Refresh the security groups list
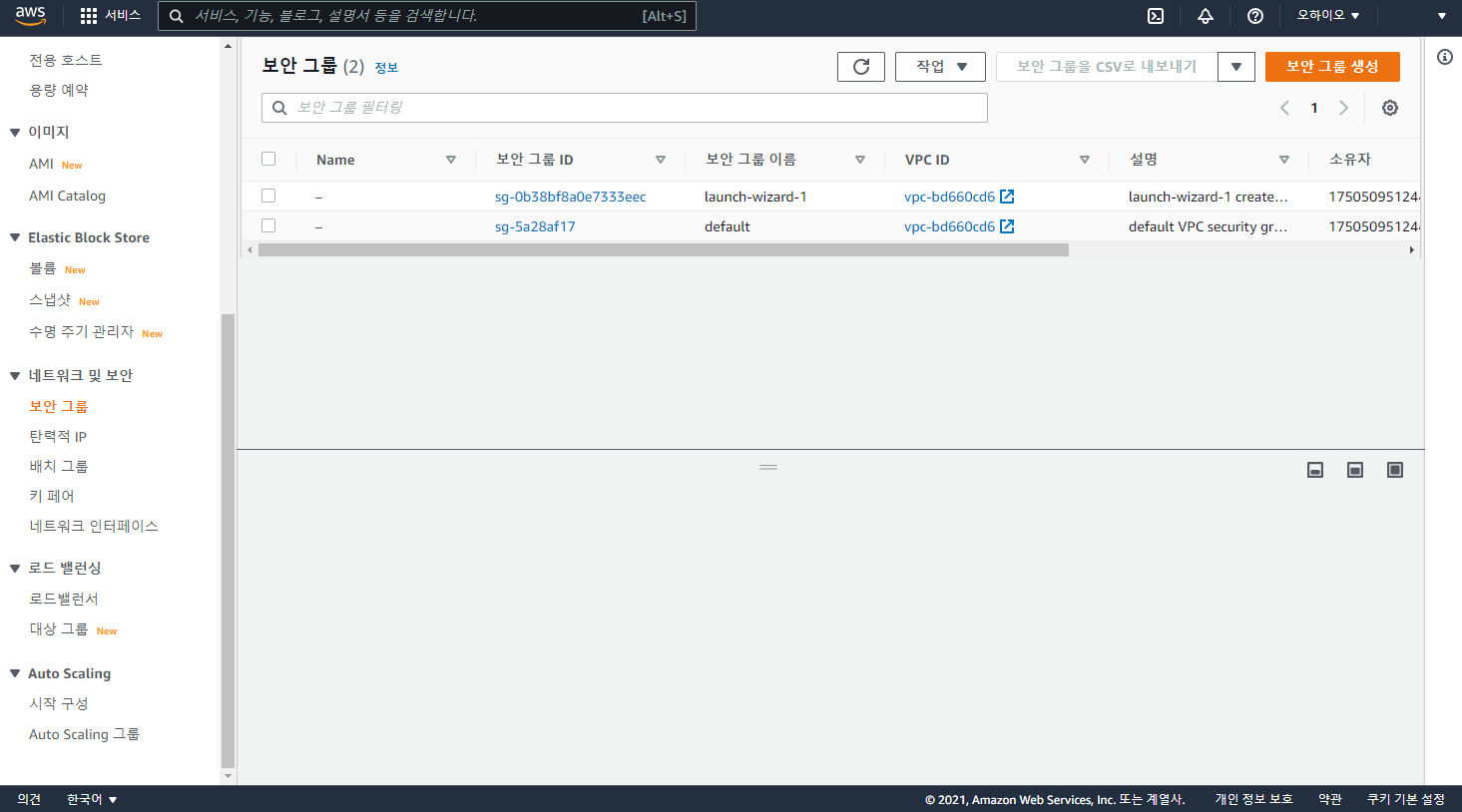This screenshot has width=1462, height=812. (861, 67)
